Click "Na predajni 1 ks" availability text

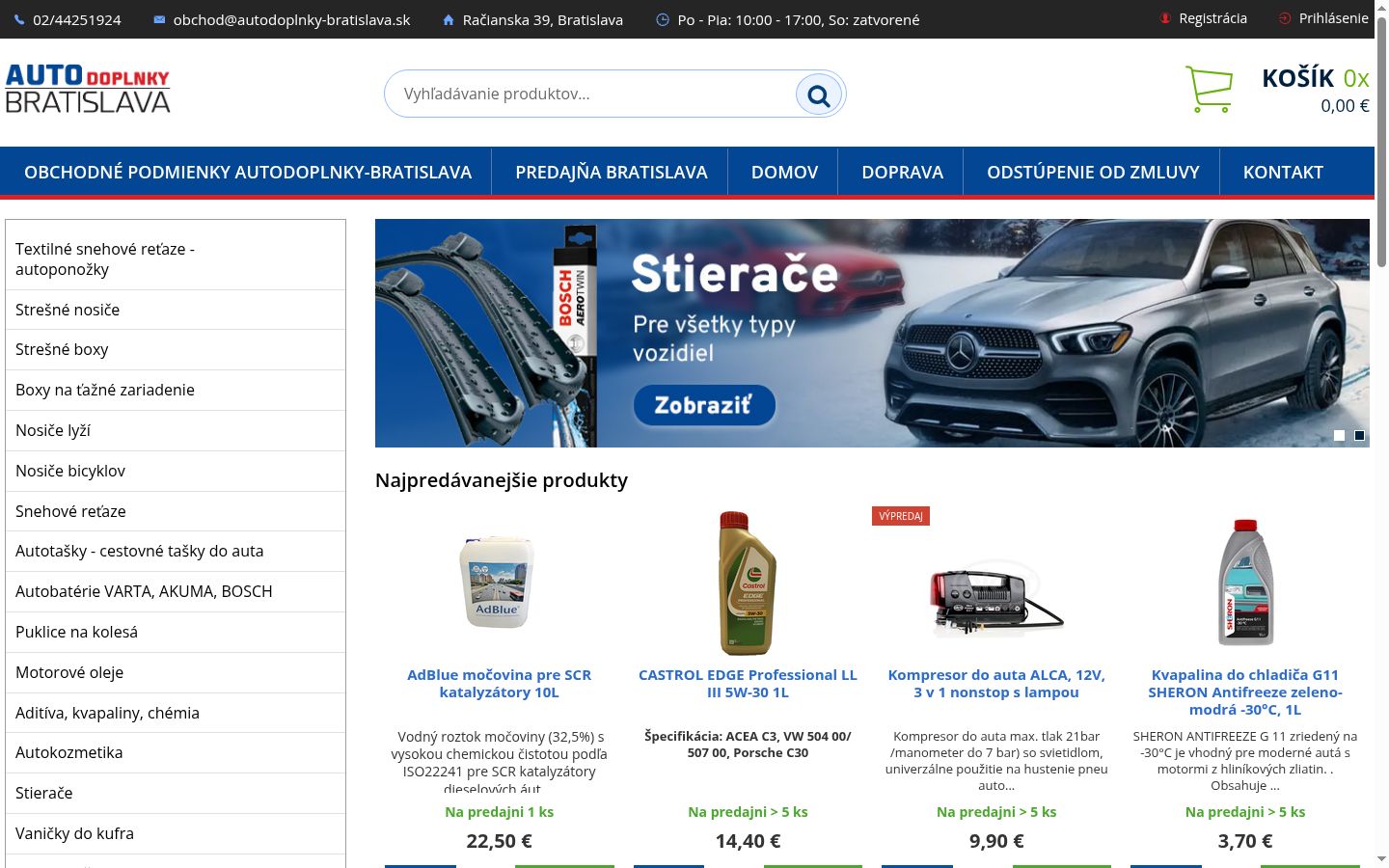coord(499,812)
